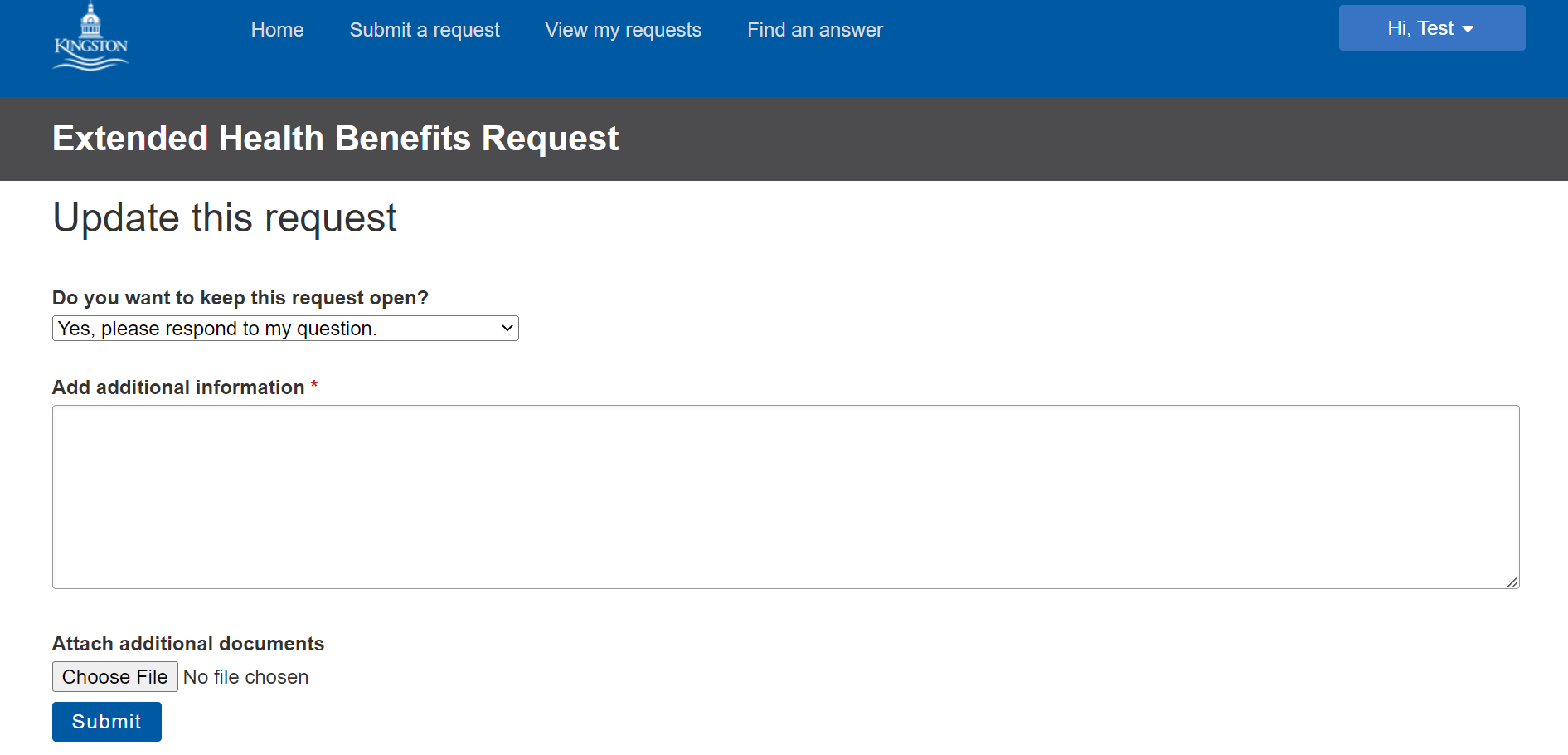Open the Find an answer section
1568x755 pixels.
coord(814,30)
